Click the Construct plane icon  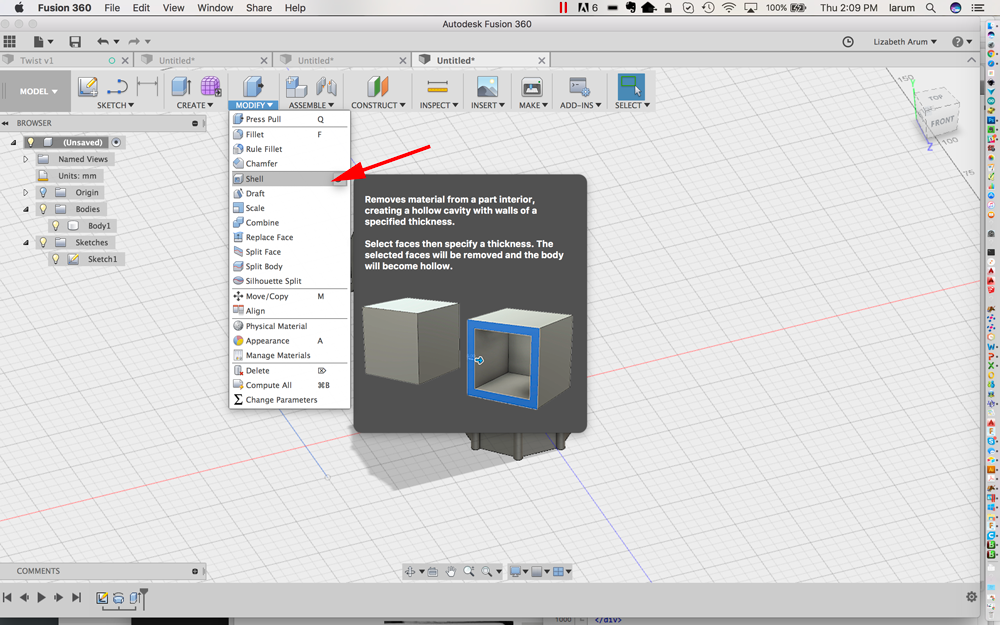[x=378, y=87]
